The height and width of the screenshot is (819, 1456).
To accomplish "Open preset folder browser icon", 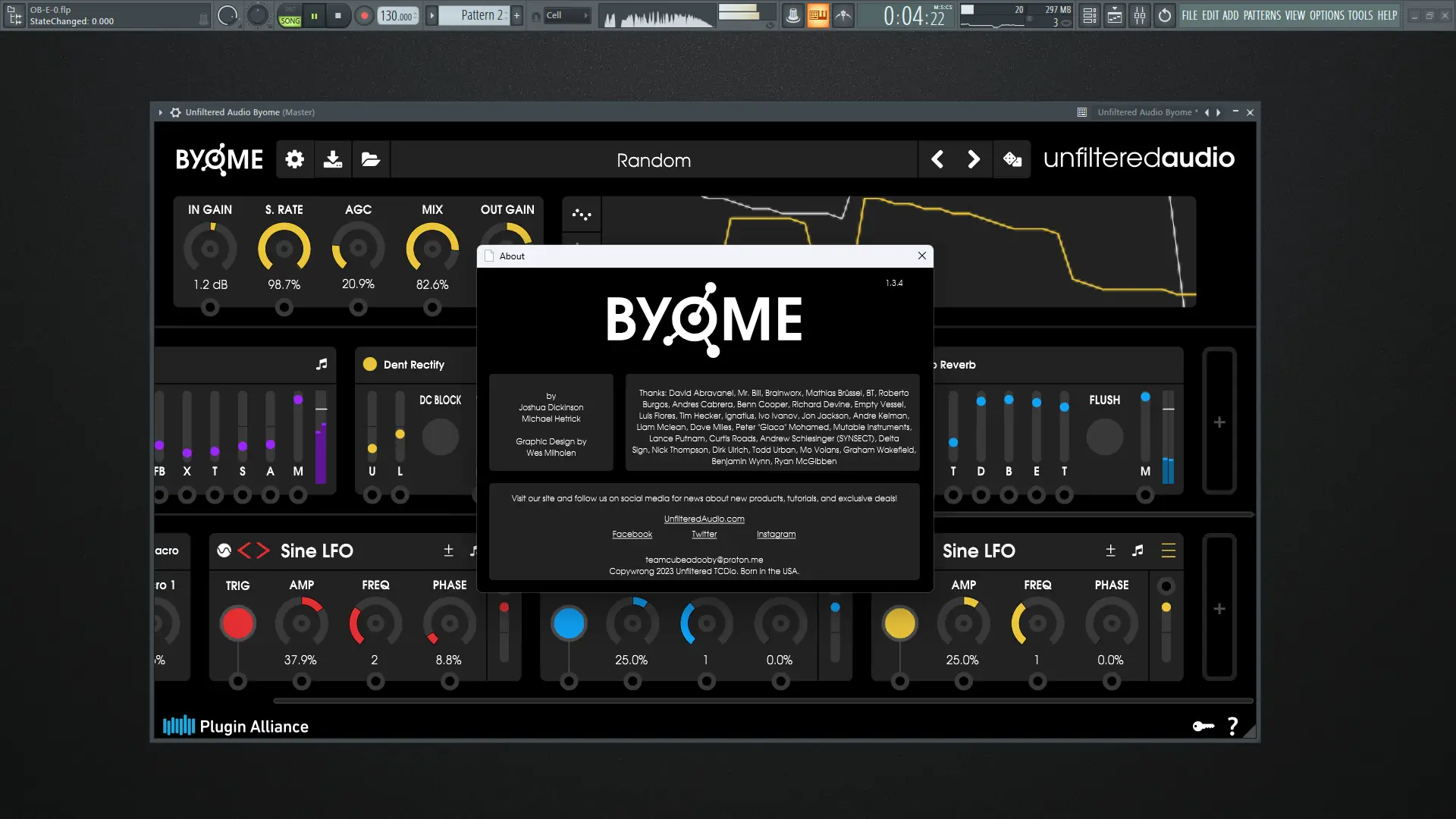I will click(x=371, y=159).
